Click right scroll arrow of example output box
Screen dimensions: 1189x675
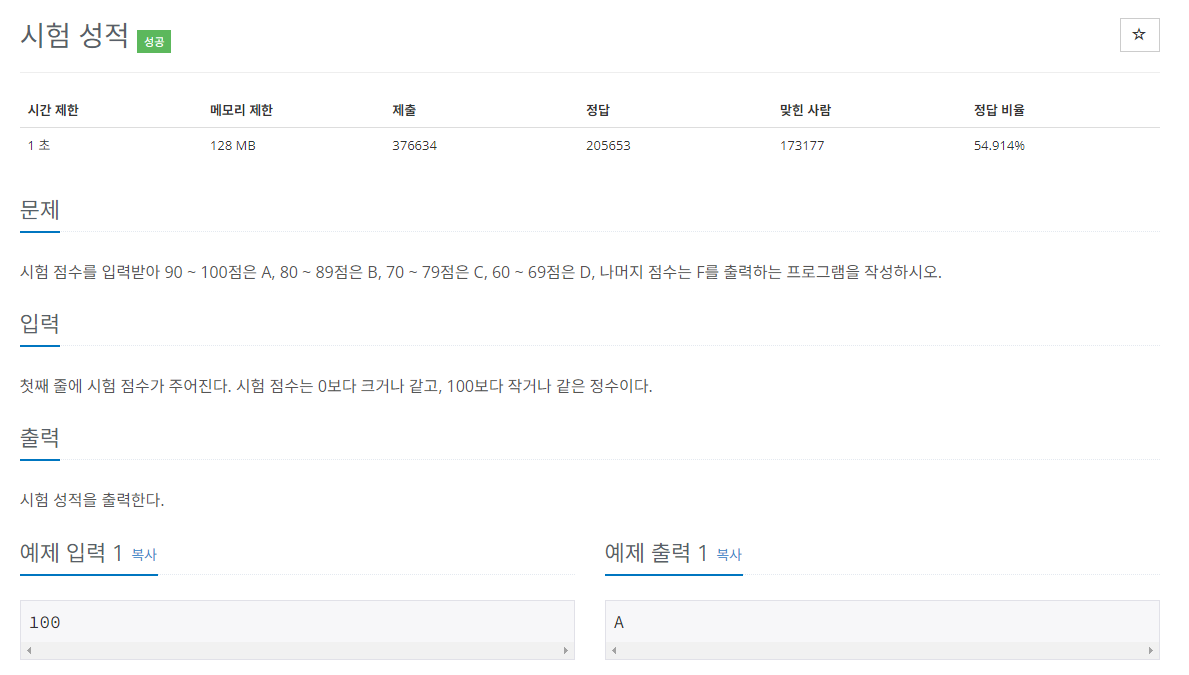pos(1150,651)
